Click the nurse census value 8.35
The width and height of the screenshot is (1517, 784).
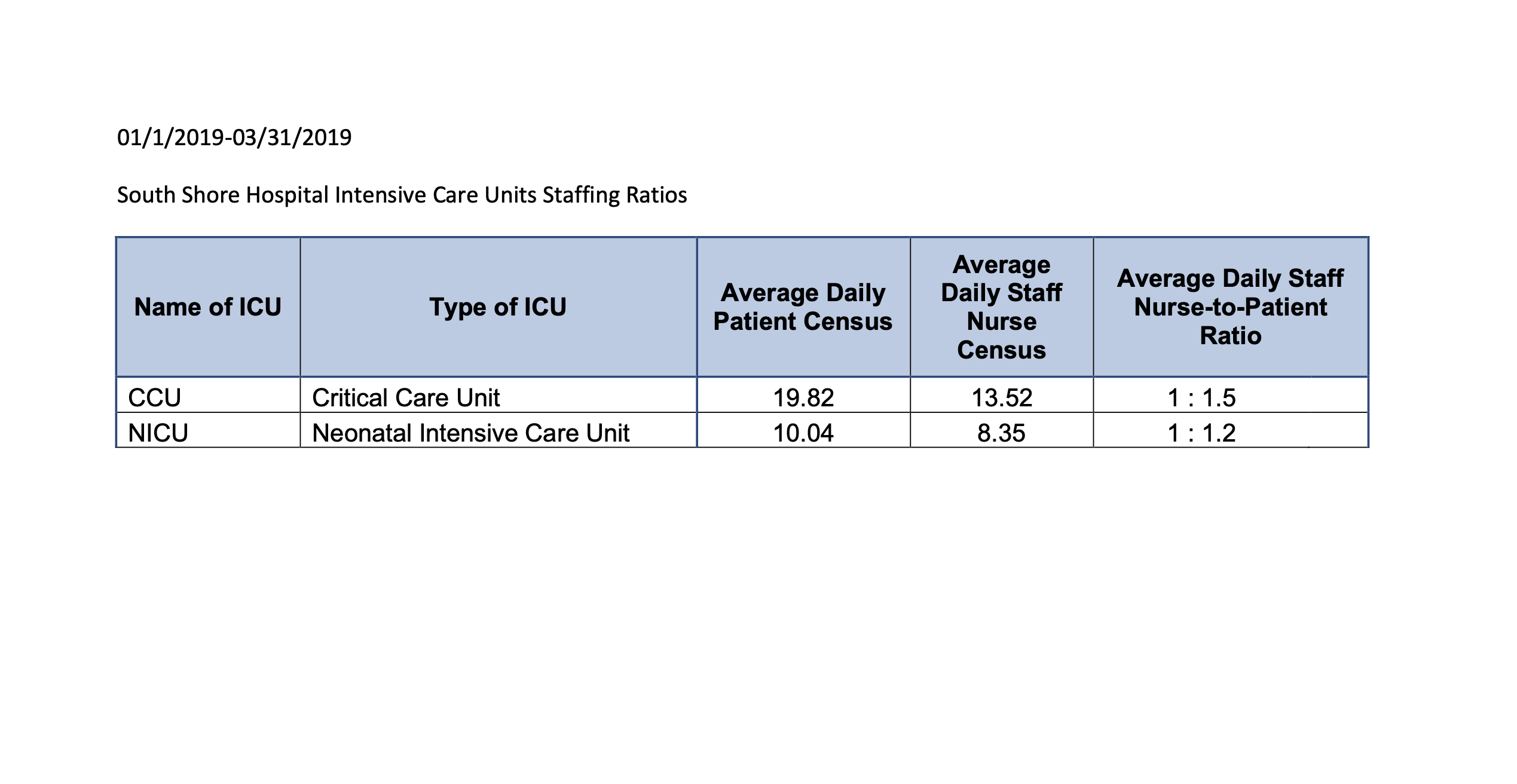(x=1001, y=433)
